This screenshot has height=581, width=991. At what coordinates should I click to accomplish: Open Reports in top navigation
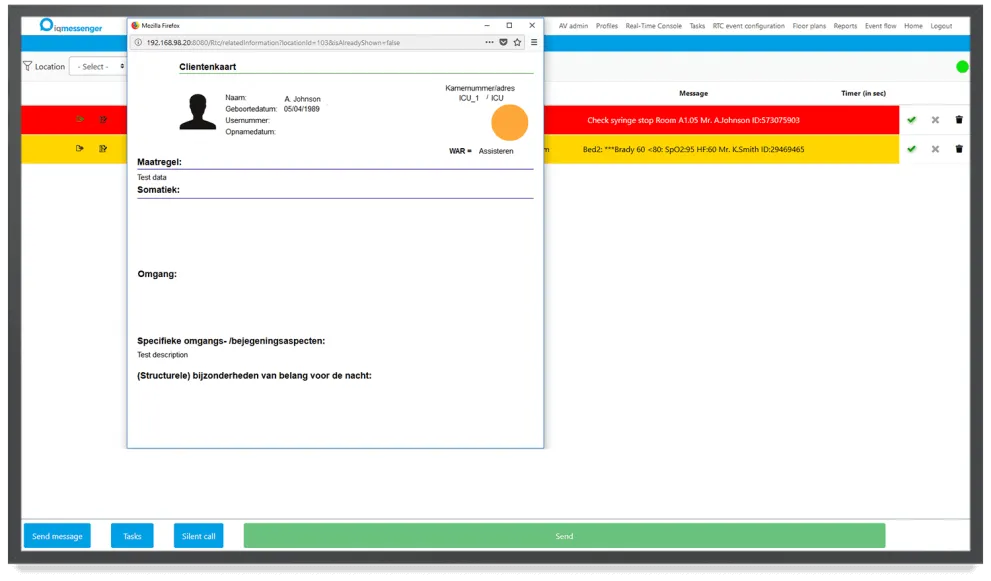pyautogui.click(x=845, y=26)
